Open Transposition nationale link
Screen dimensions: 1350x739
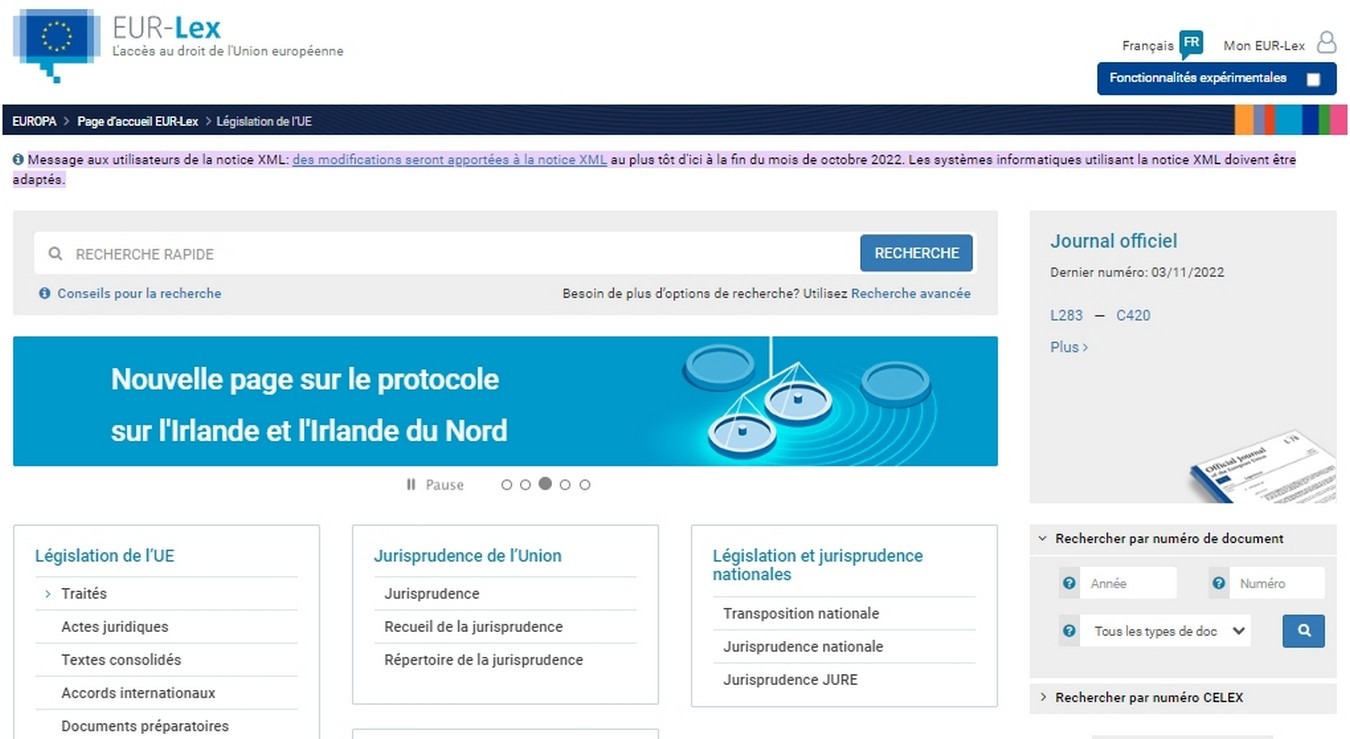click(801, 614)
